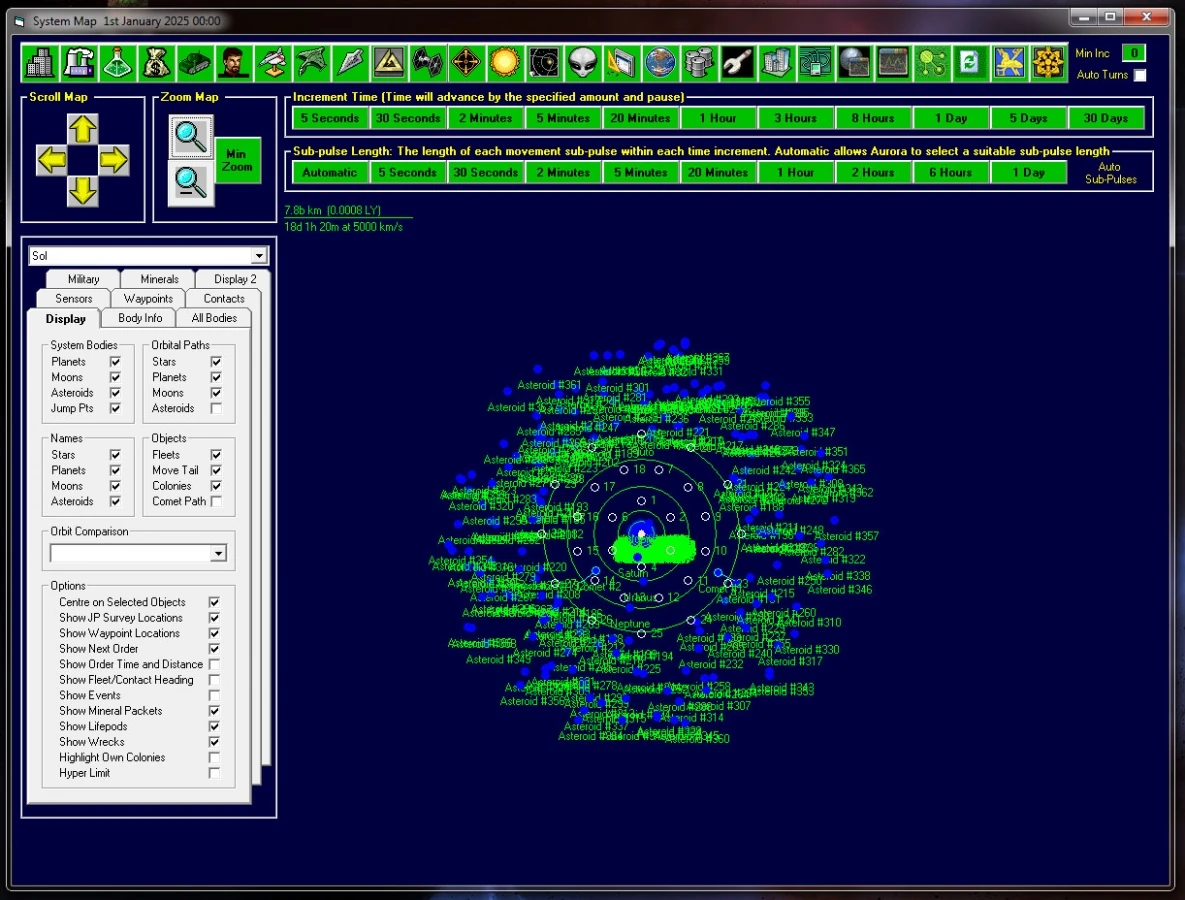The image size is (1185, 900).
Task: Click the gold medal star icon
Action: pos(1048,63)
